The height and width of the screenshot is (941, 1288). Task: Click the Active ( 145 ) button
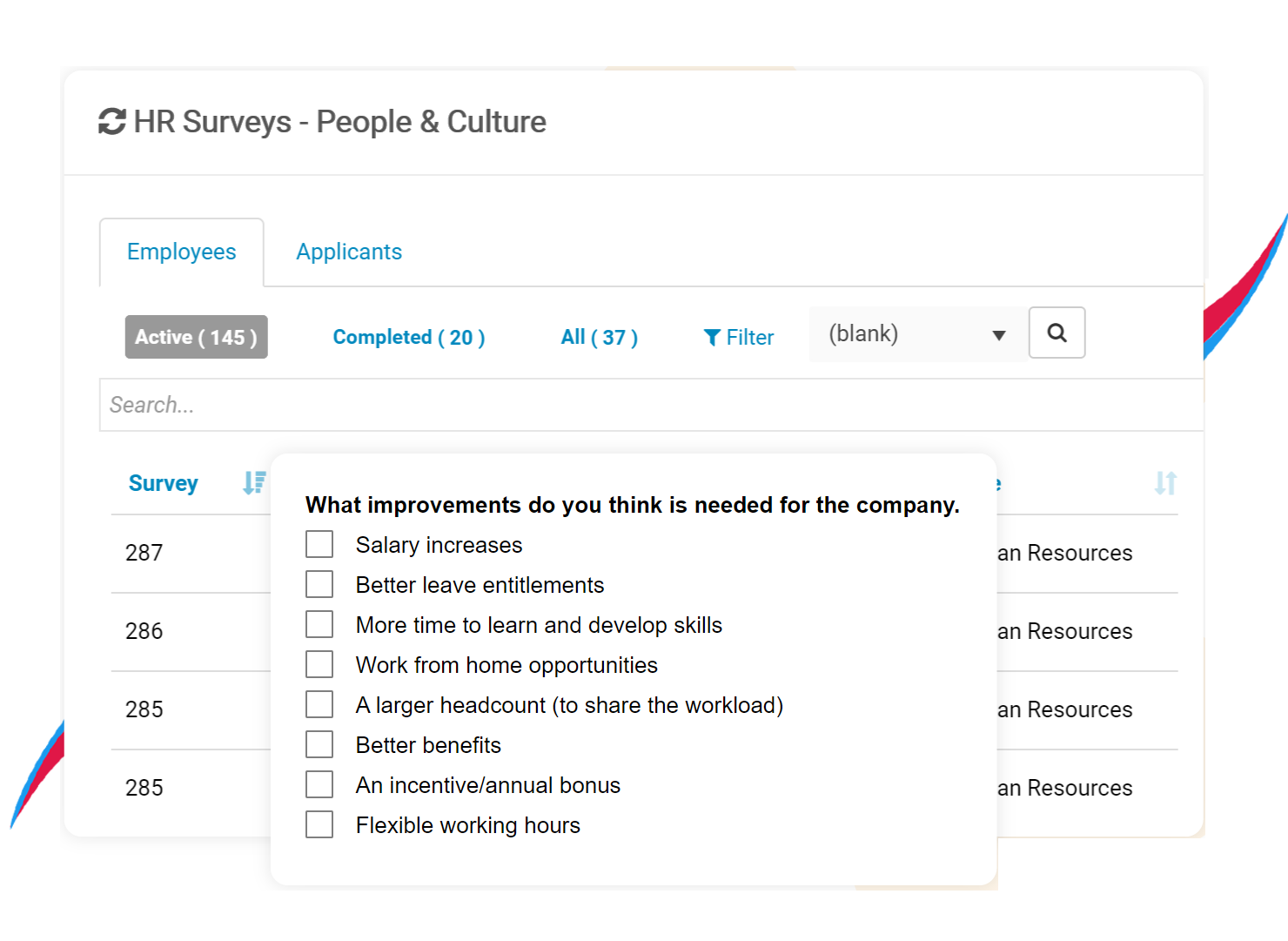[x=195, y=337]
